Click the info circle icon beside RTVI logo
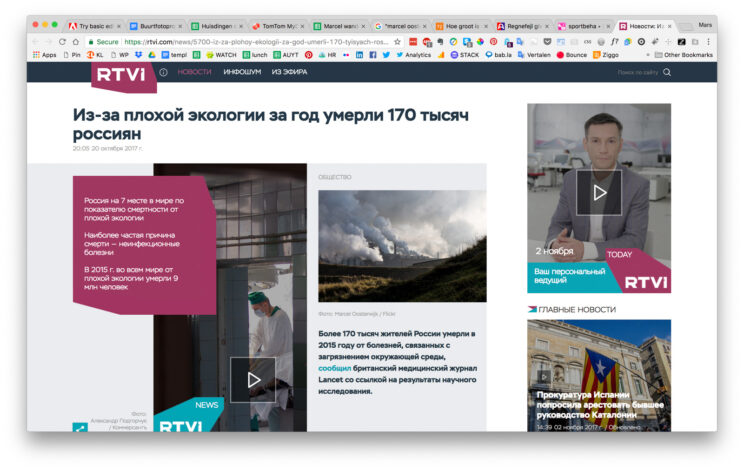This screenshot has height=470, width=744. point(163,72)
